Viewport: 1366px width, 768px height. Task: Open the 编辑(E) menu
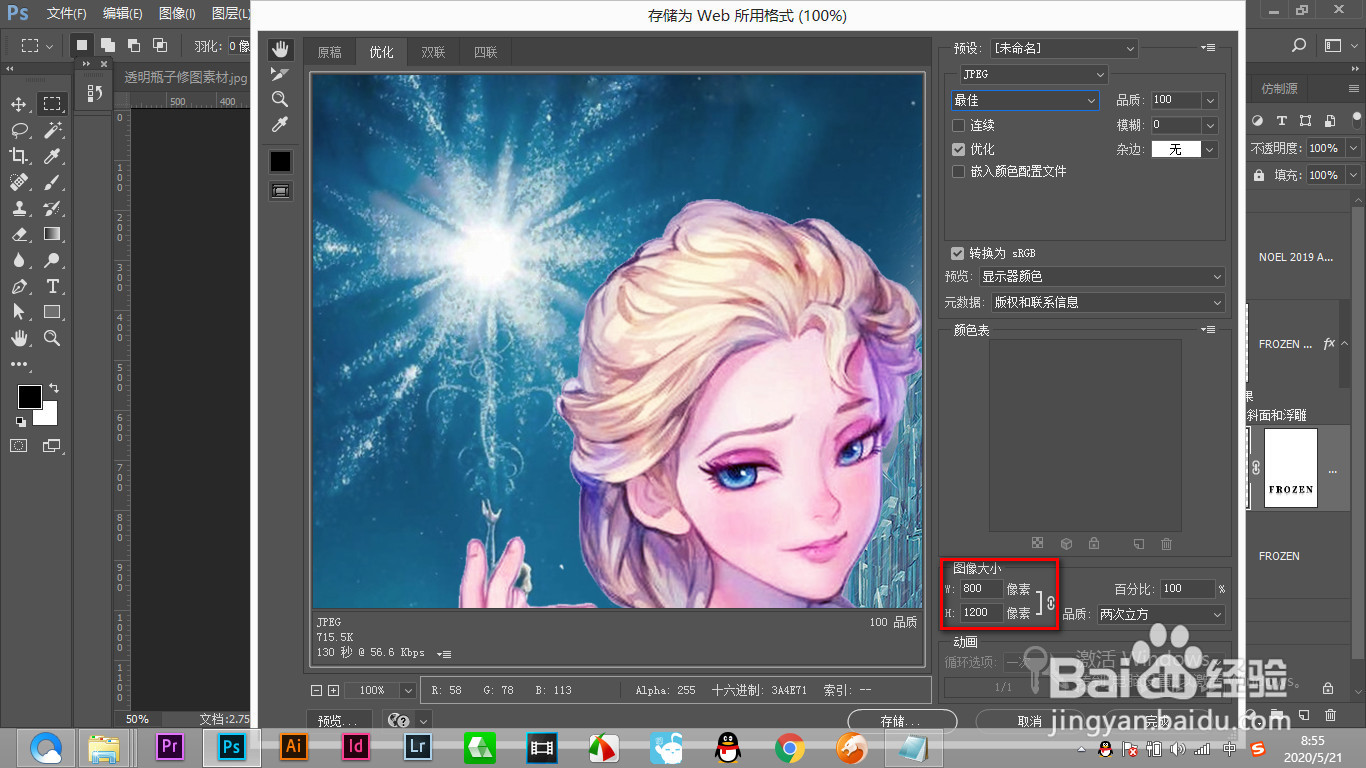point(123,14)
